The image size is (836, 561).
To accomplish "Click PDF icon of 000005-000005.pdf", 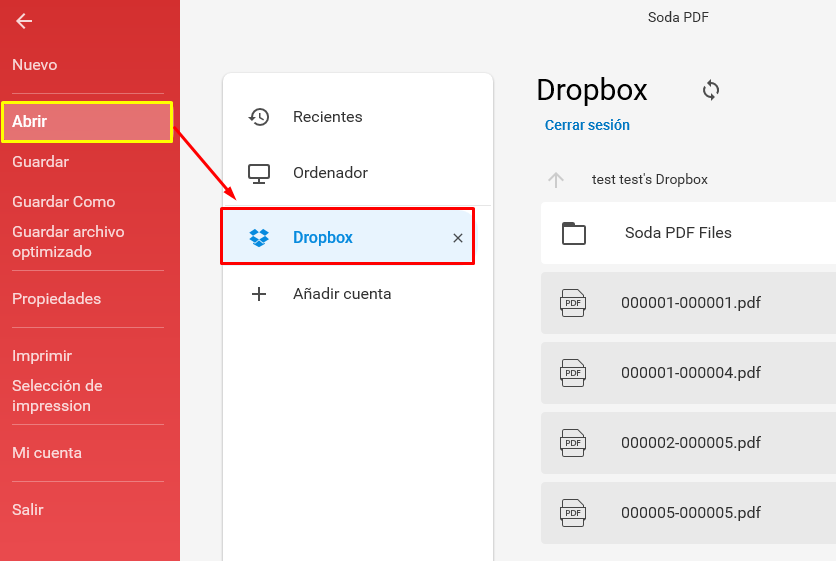I will click(573, 513).
